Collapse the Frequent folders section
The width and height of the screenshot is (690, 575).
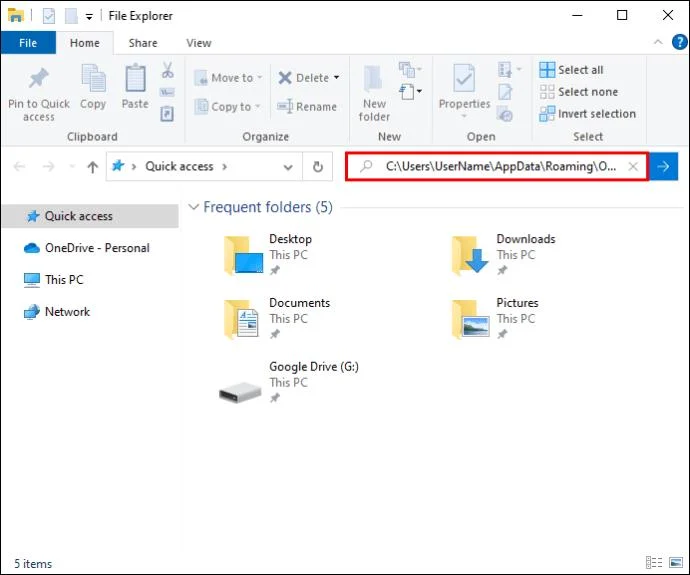click(x=193, y=207)
